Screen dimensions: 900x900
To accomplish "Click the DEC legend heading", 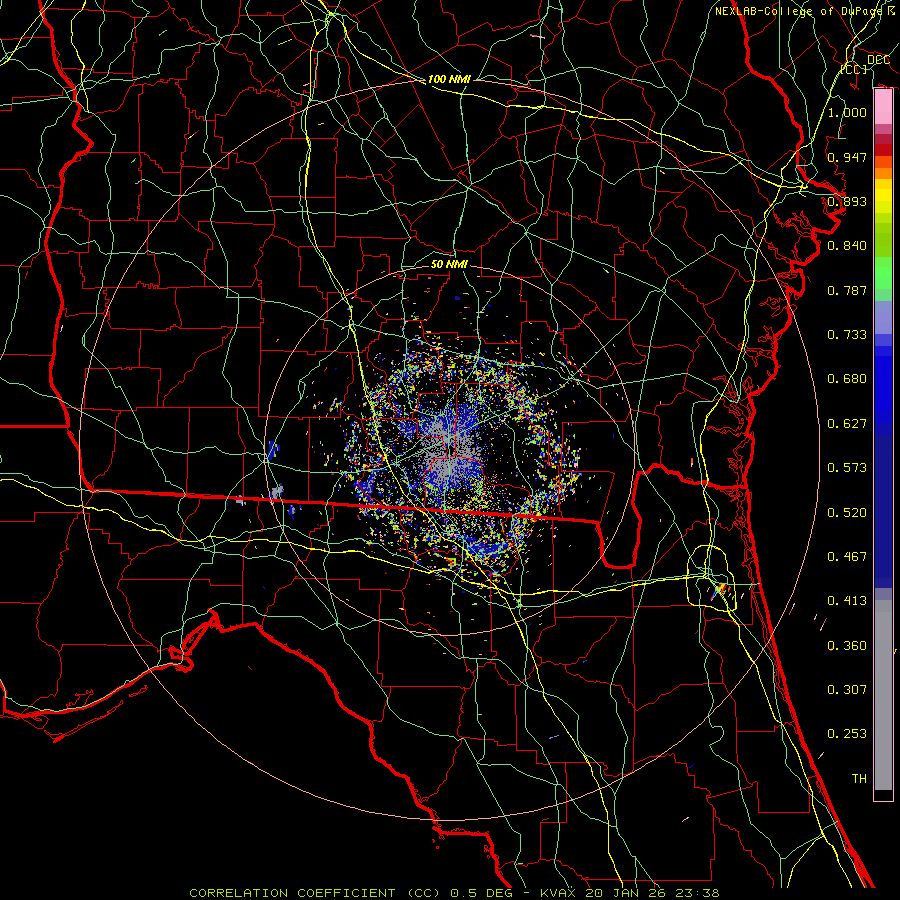I will (x=878, y=60).
